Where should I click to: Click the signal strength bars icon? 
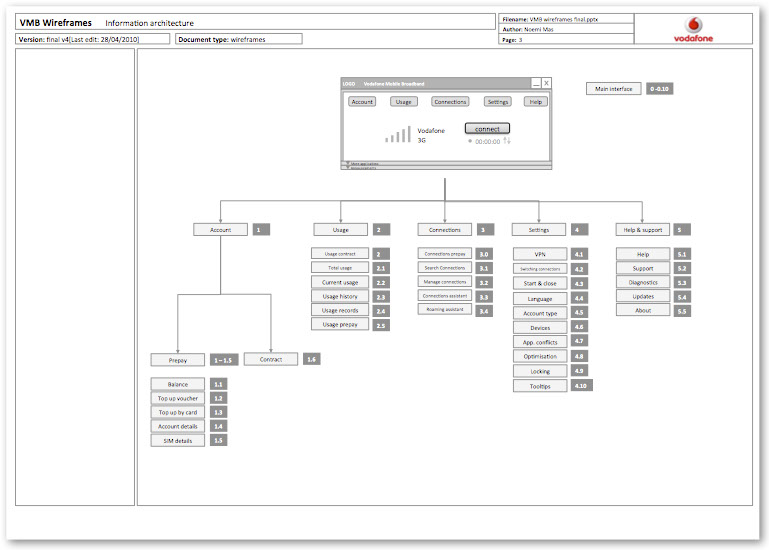tap(398, 135)
